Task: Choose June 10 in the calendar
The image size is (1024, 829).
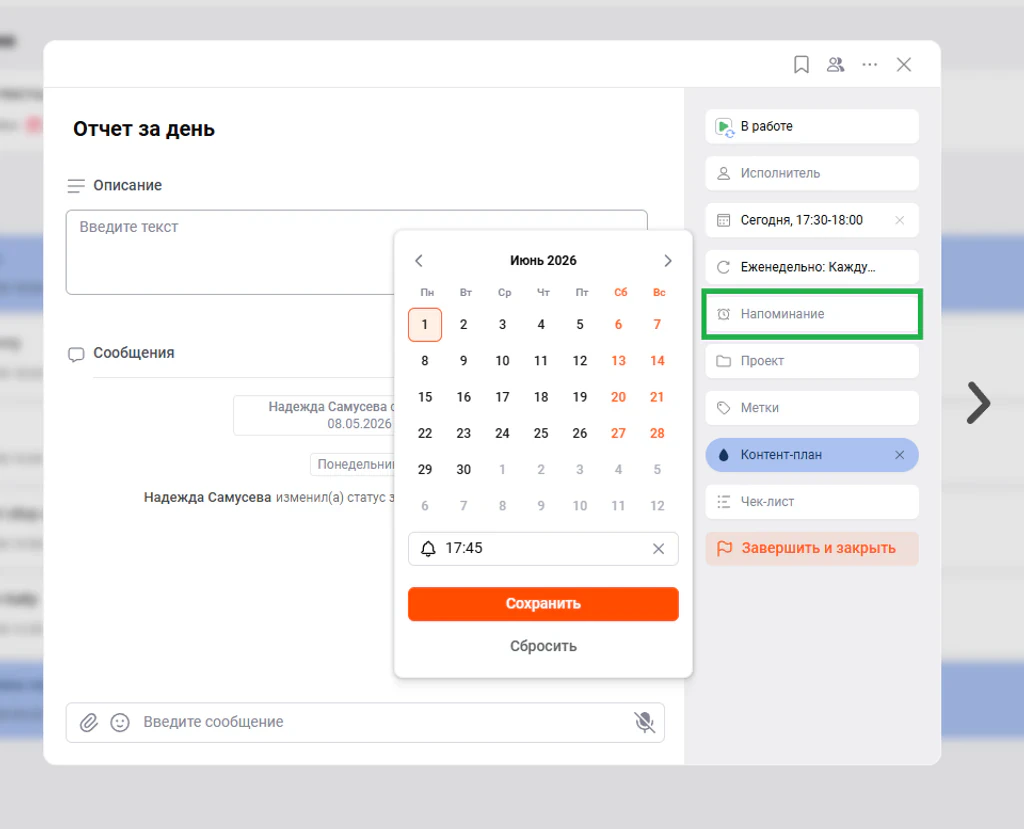Action: 502,361
